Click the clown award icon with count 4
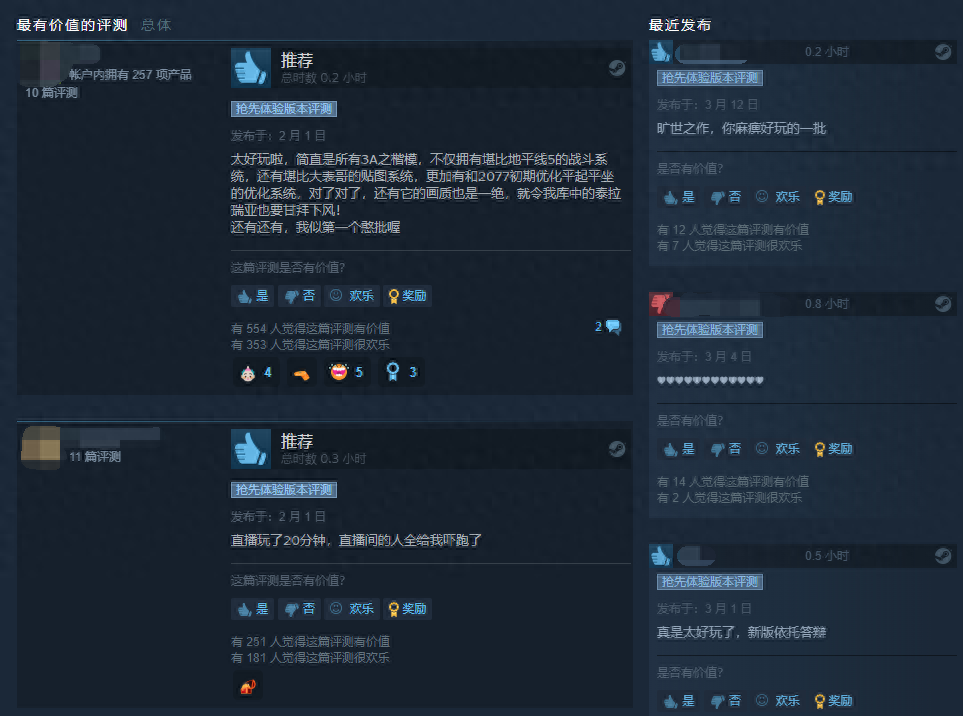 point(256,372)
